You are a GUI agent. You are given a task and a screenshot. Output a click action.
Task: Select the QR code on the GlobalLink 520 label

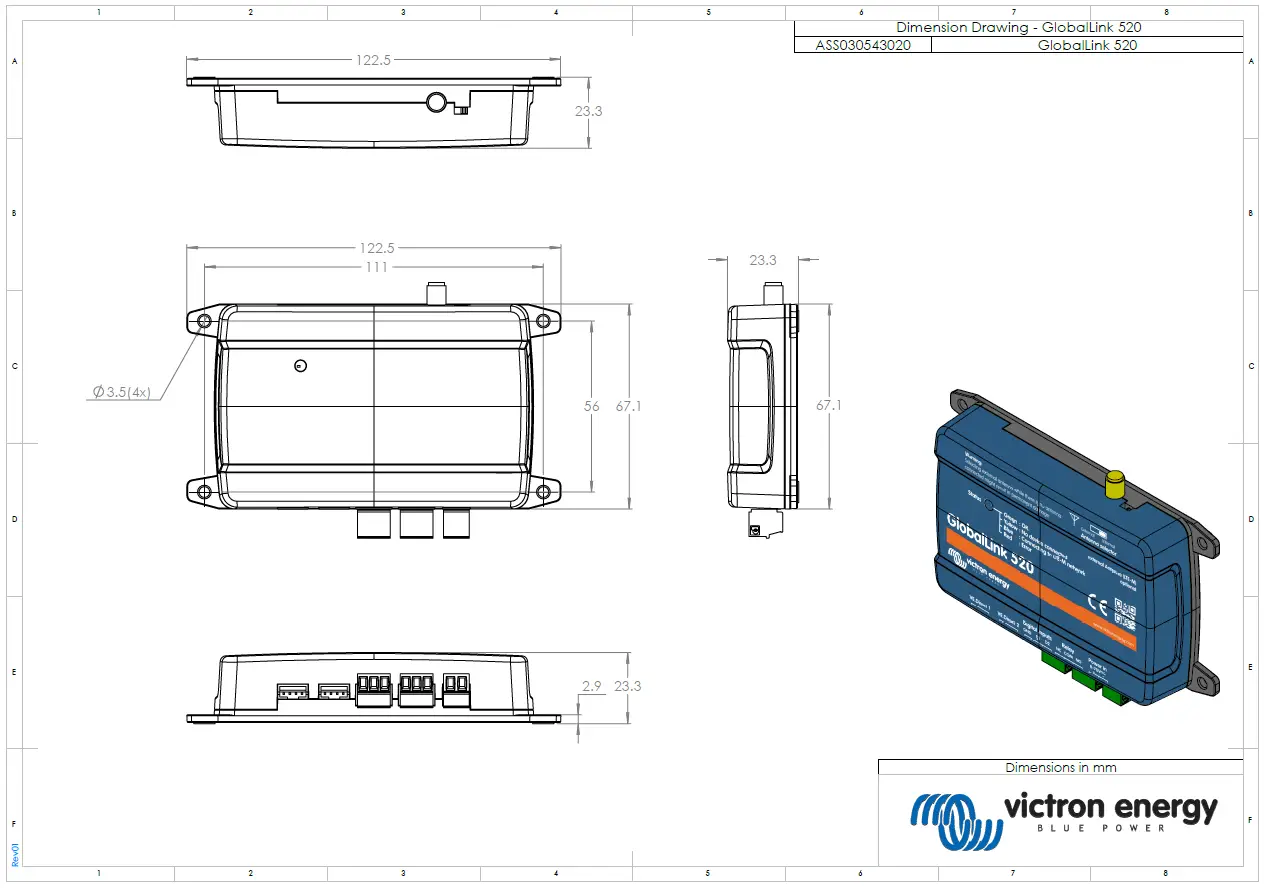click(1126, 611)
